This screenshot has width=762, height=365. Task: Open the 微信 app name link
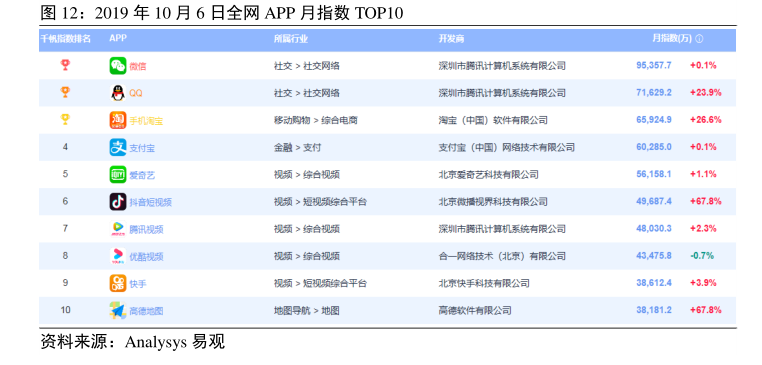point(138,67)
